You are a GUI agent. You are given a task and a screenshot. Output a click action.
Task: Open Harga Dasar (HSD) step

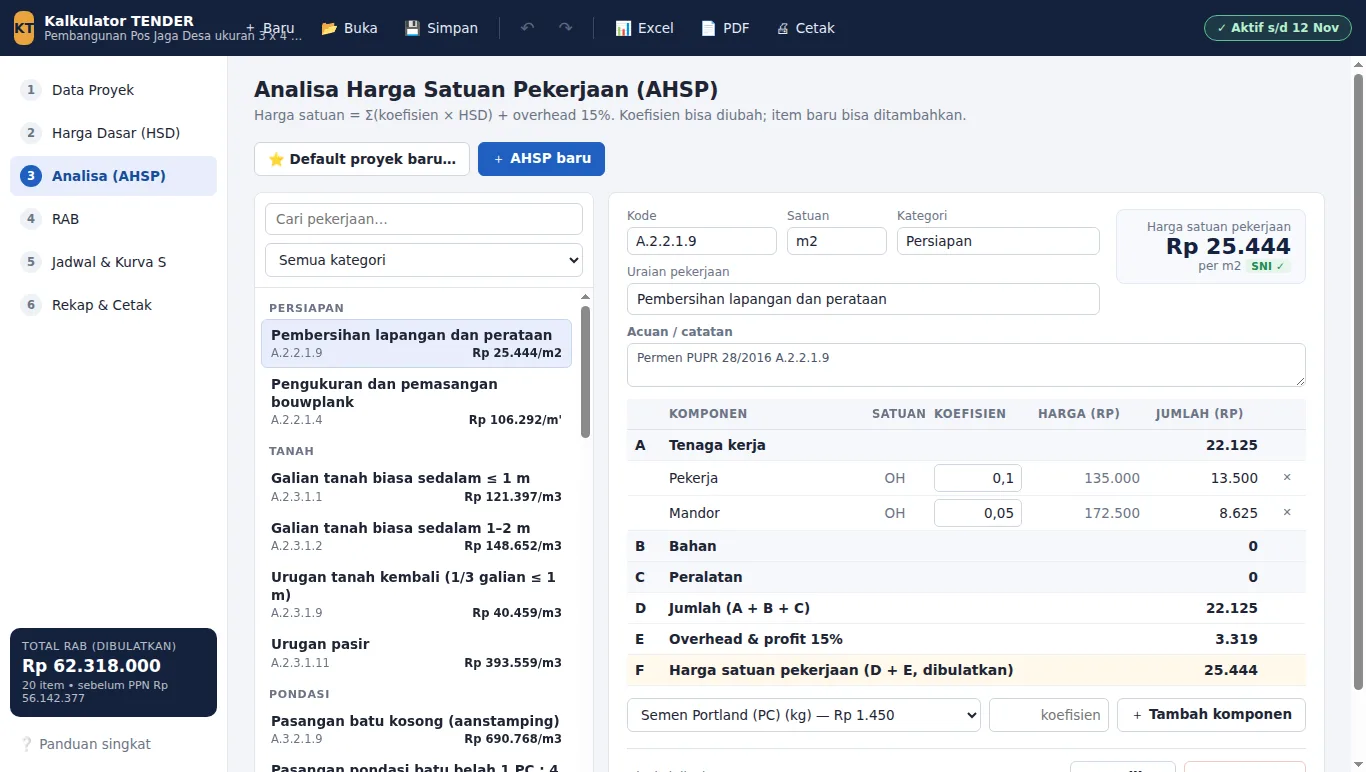[x=113, y=133]
